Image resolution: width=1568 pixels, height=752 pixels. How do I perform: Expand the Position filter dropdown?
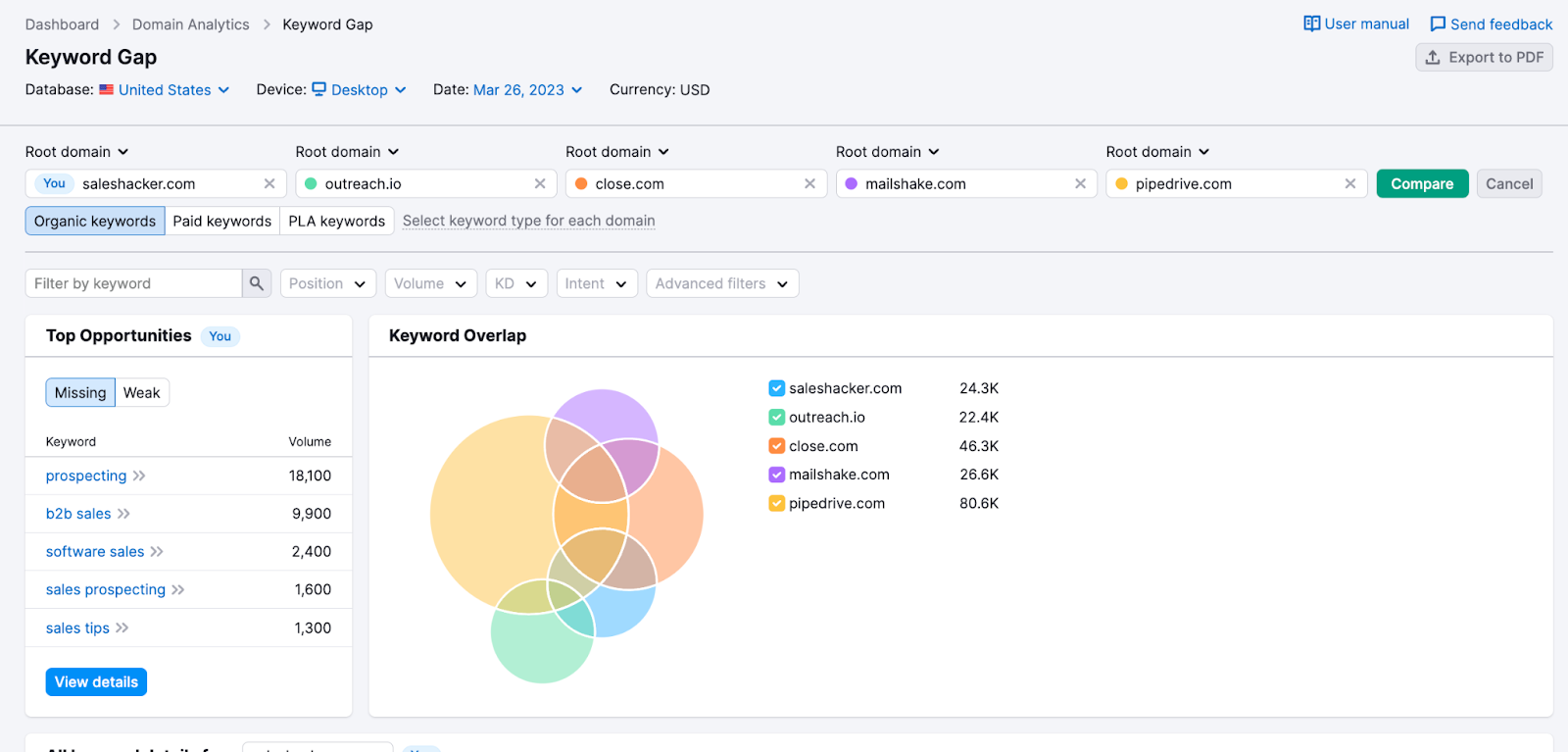click(328, 283)
